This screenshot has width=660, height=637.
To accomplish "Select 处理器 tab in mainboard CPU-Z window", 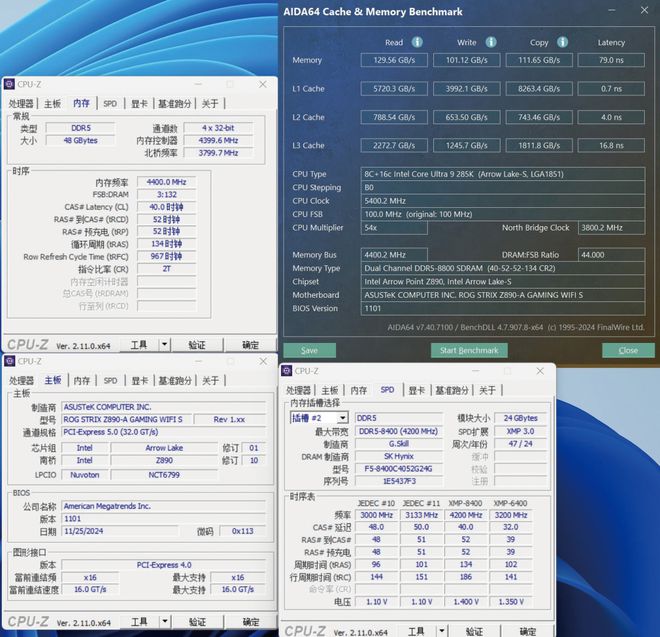I will [x=21, y=381].
